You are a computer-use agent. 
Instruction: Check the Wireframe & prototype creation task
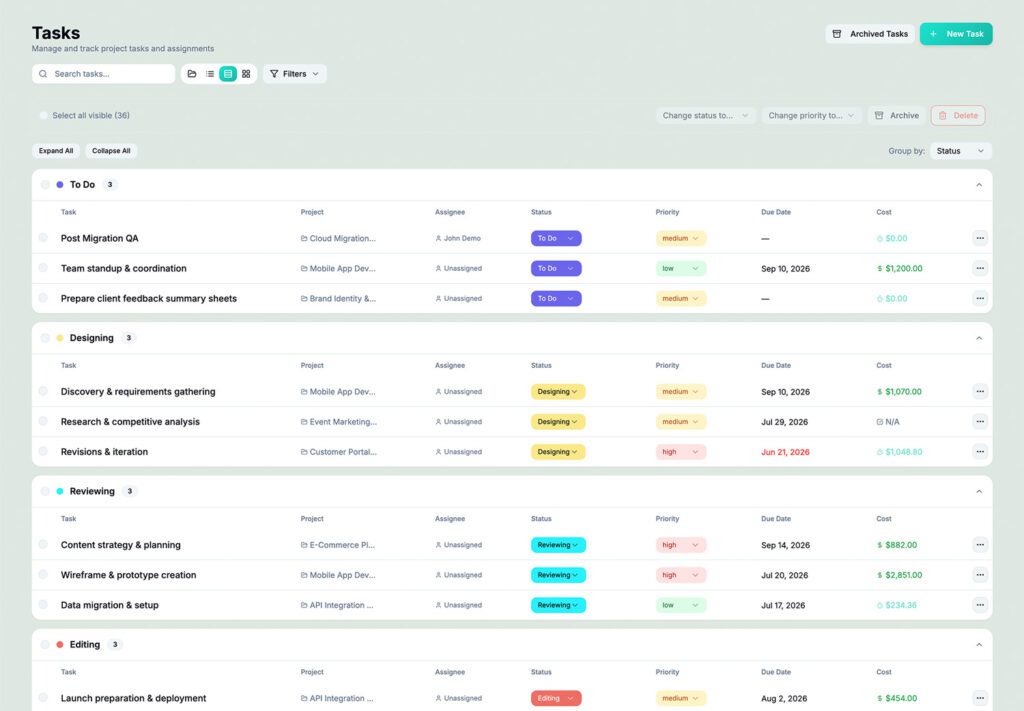(43, 575)
